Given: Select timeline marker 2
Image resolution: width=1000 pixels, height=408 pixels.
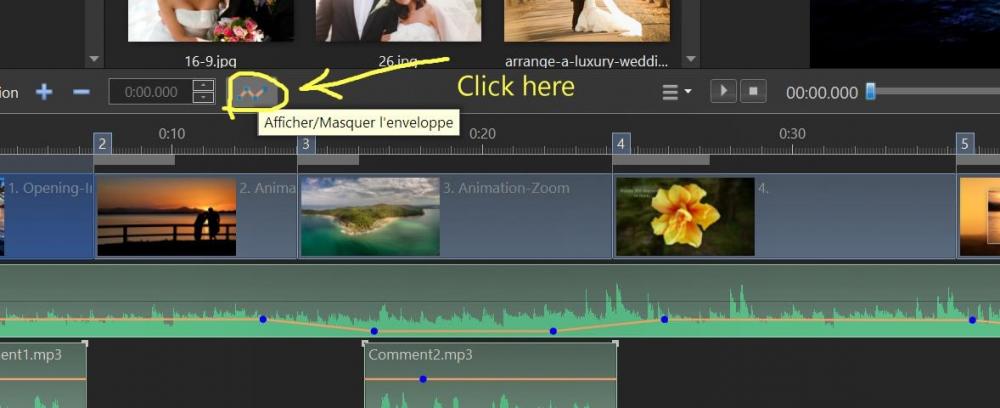Looking at the screenshot, I should pos(103,143).
